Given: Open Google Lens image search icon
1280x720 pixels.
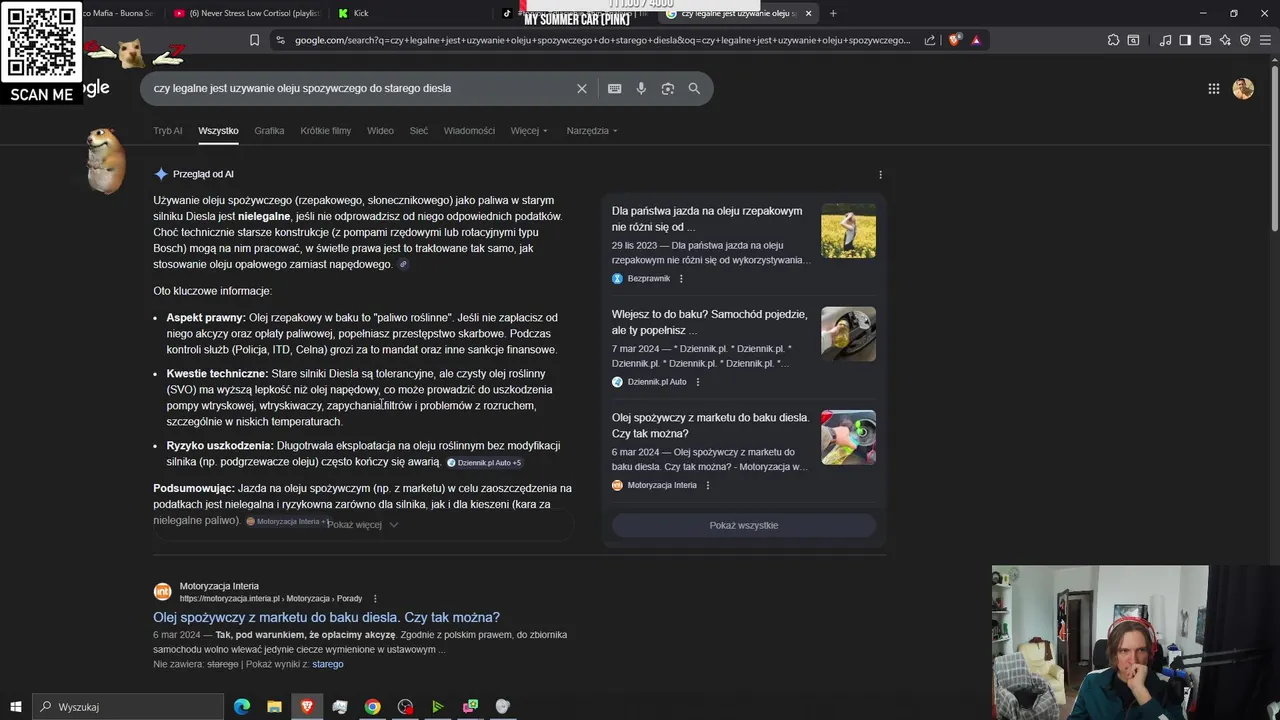Looking at the screenshot, I should click(x=668, y=88).
